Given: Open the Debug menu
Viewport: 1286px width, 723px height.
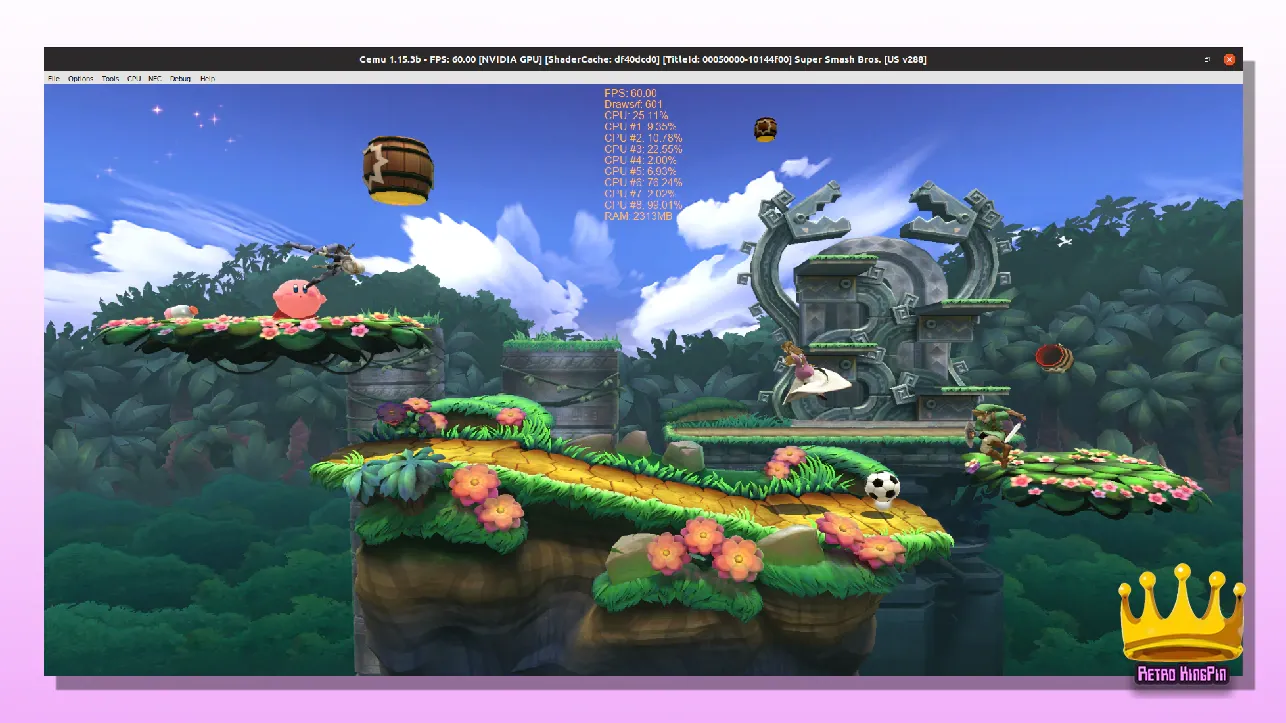Looking at the screenshot, I should [180, 78].
